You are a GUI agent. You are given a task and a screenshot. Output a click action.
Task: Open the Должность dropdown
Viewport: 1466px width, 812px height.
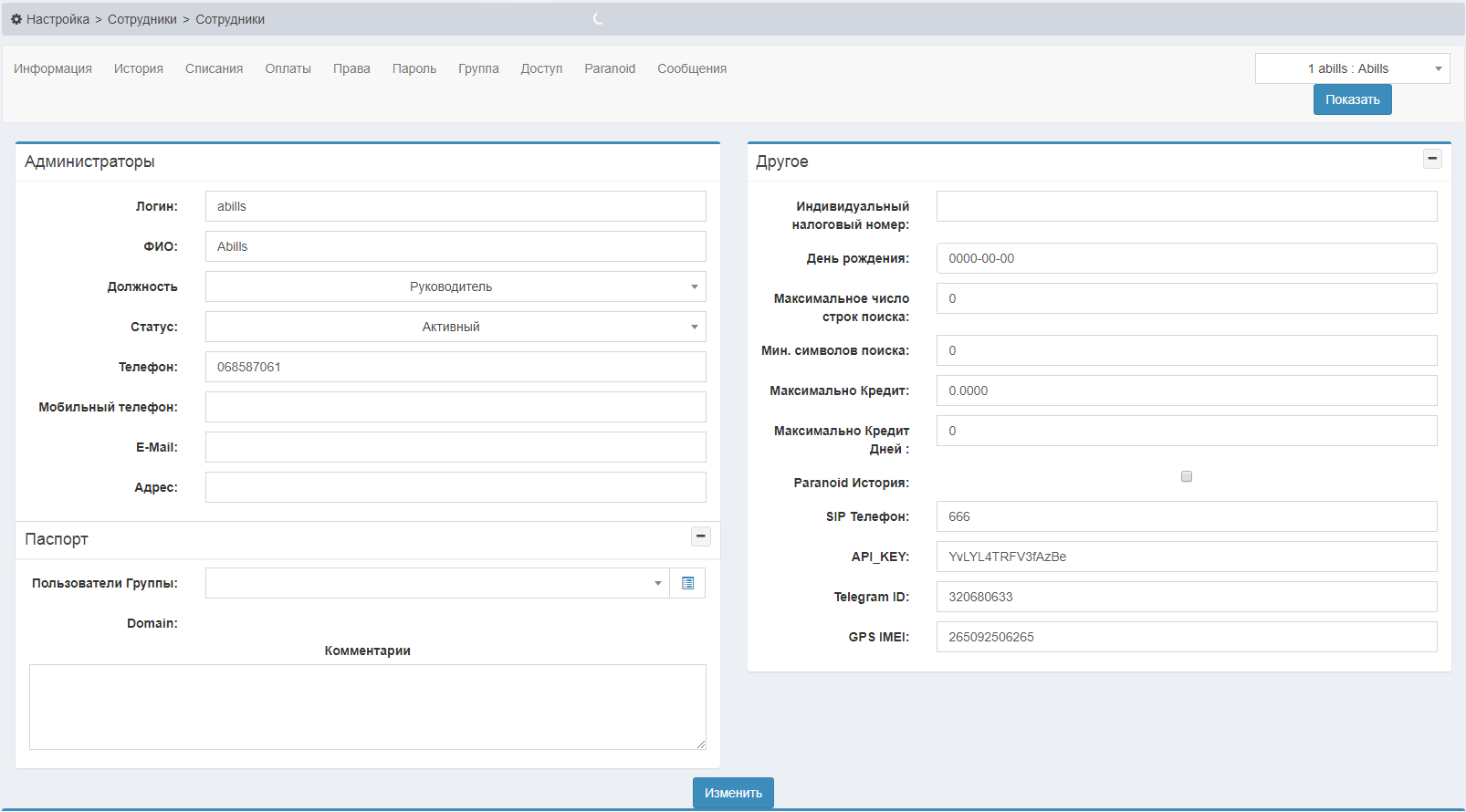[456, 286]
